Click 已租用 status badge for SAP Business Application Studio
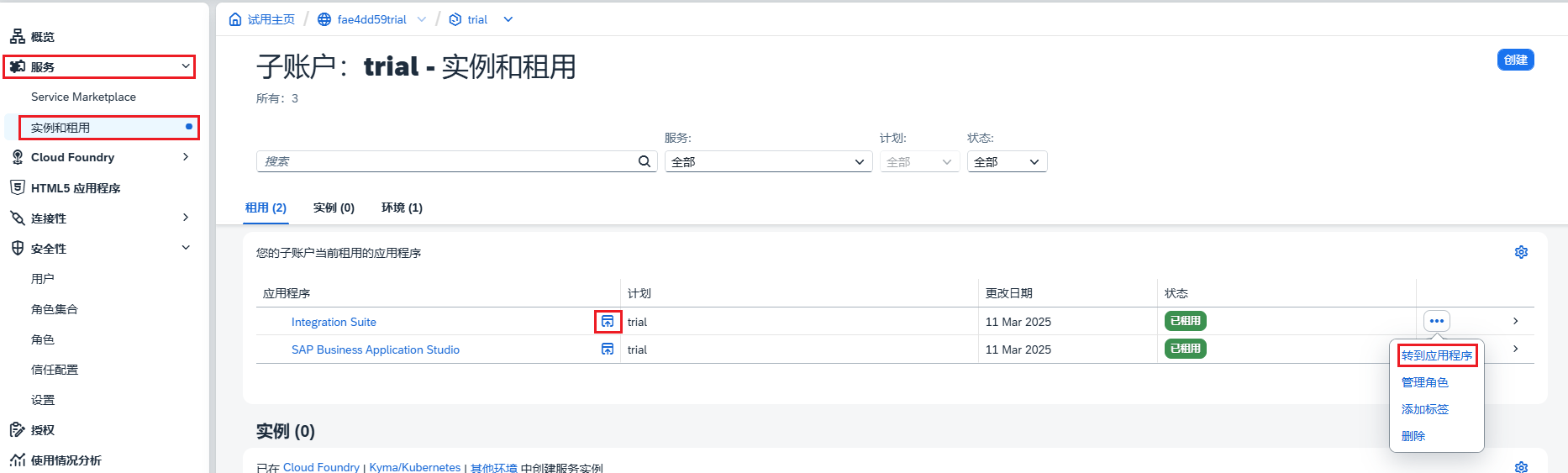1568x473 pixels. pyautogui.click(x=1185, y=349)
